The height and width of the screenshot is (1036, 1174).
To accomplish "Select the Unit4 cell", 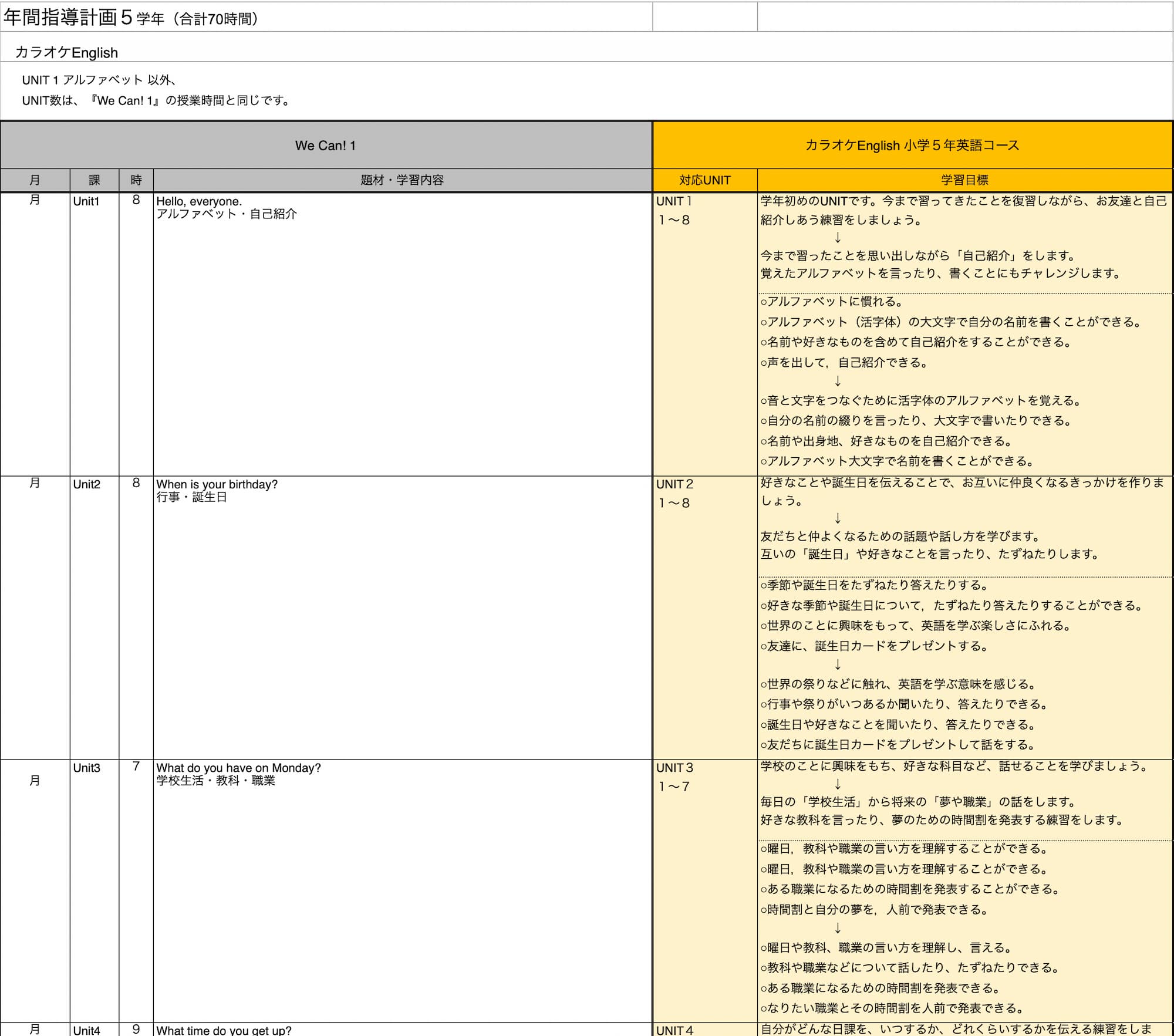I will click(95, 1030).
